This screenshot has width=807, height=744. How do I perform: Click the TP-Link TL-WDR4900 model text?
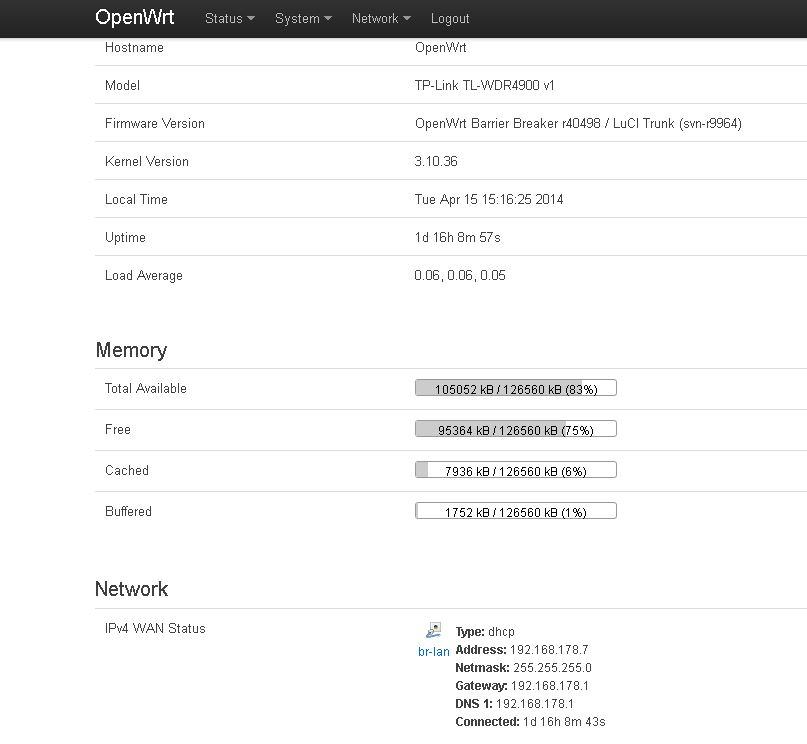(484, 86)
